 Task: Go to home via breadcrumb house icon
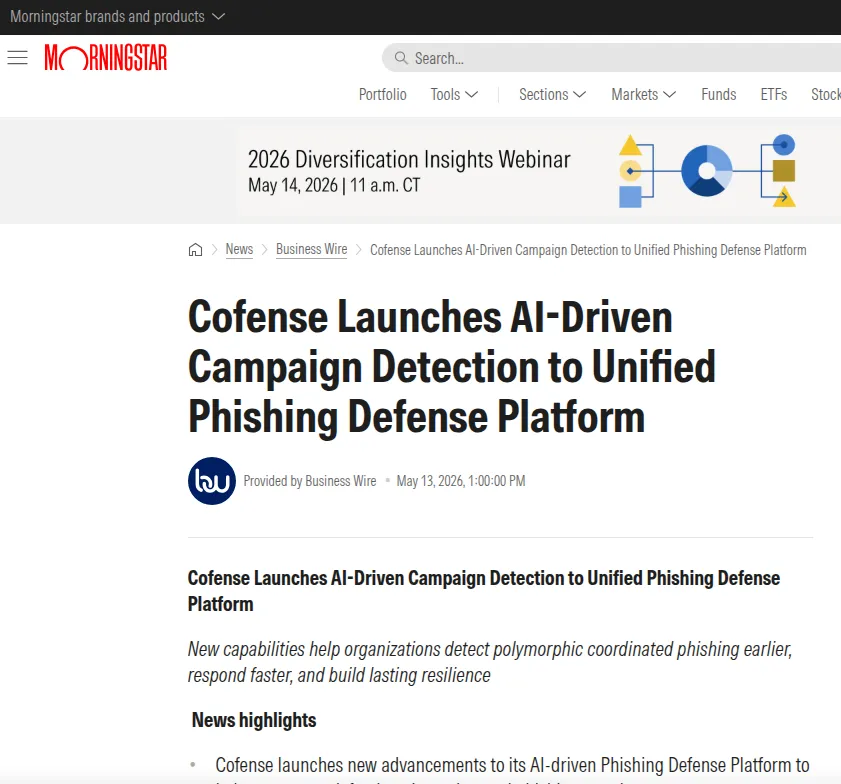pyautogui.click(x=195, y=250)
